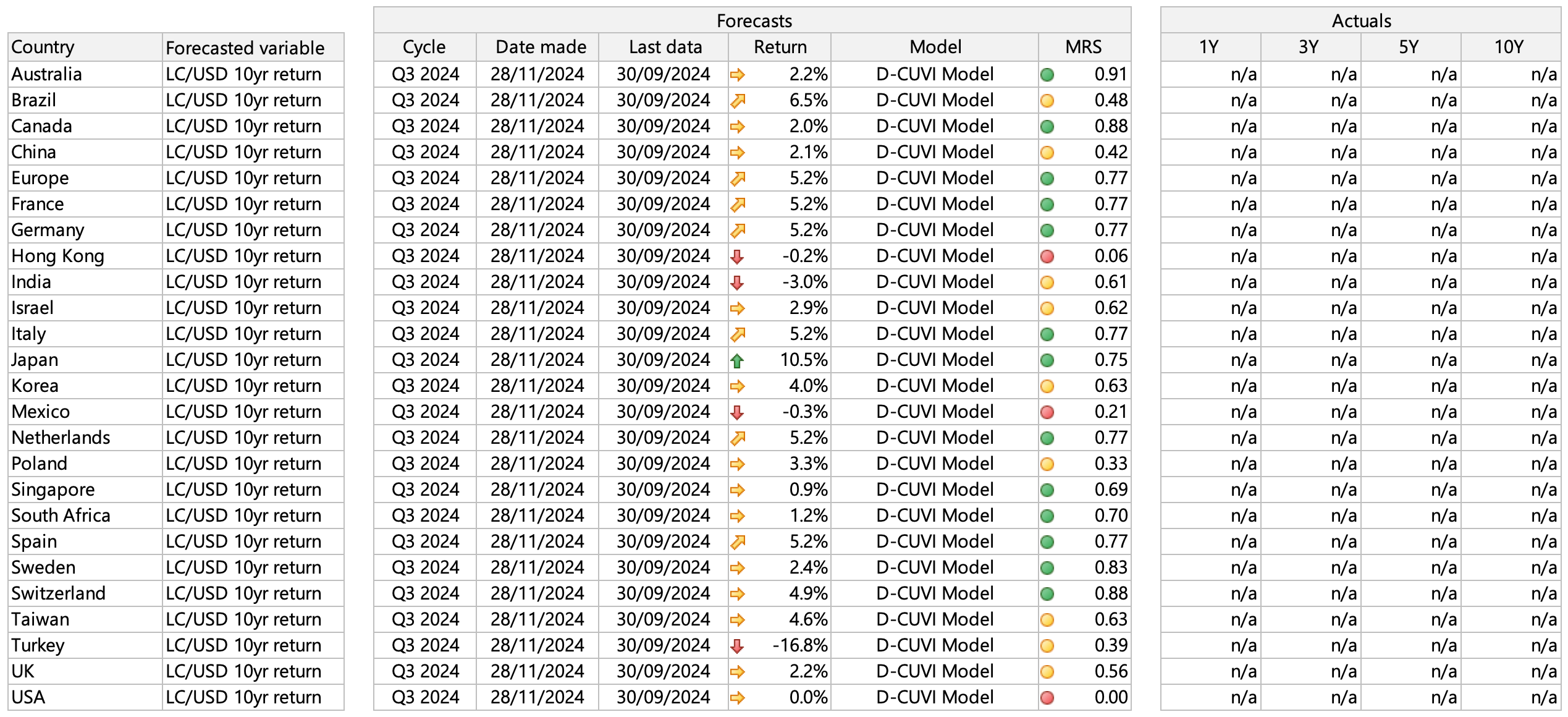Click Hong Kong's red down arrow icon
Image resolution: width=1568 pixels, height=717 pixels.
pyautogui.click(x=737, y=257)
